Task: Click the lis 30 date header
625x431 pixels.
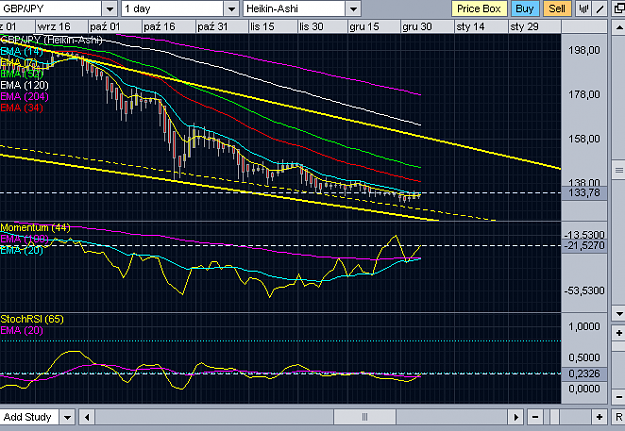Action: coord(322,27)
